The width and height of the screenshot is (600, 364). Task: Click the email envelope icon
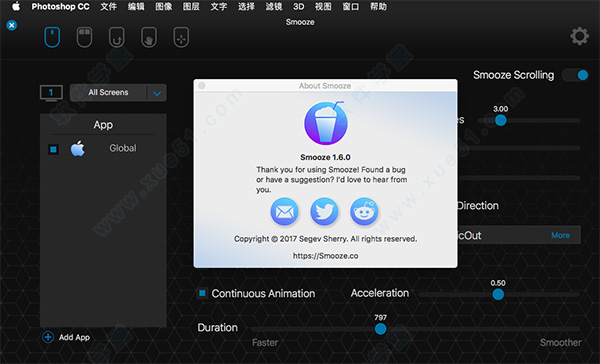pyautogui.click(x=284, y=211)
